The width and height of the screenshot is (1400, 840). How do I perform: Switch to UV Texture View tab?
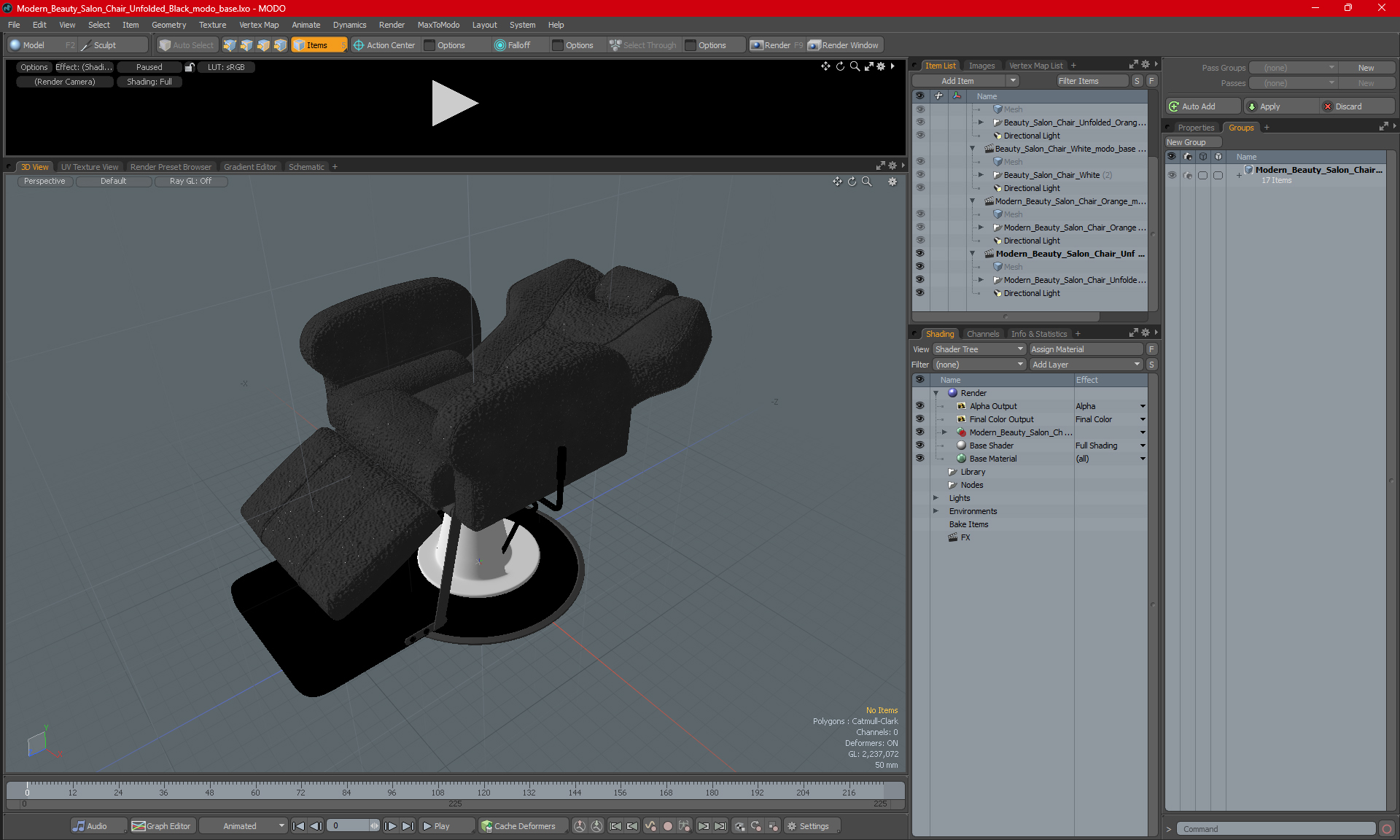coord(89,167)
